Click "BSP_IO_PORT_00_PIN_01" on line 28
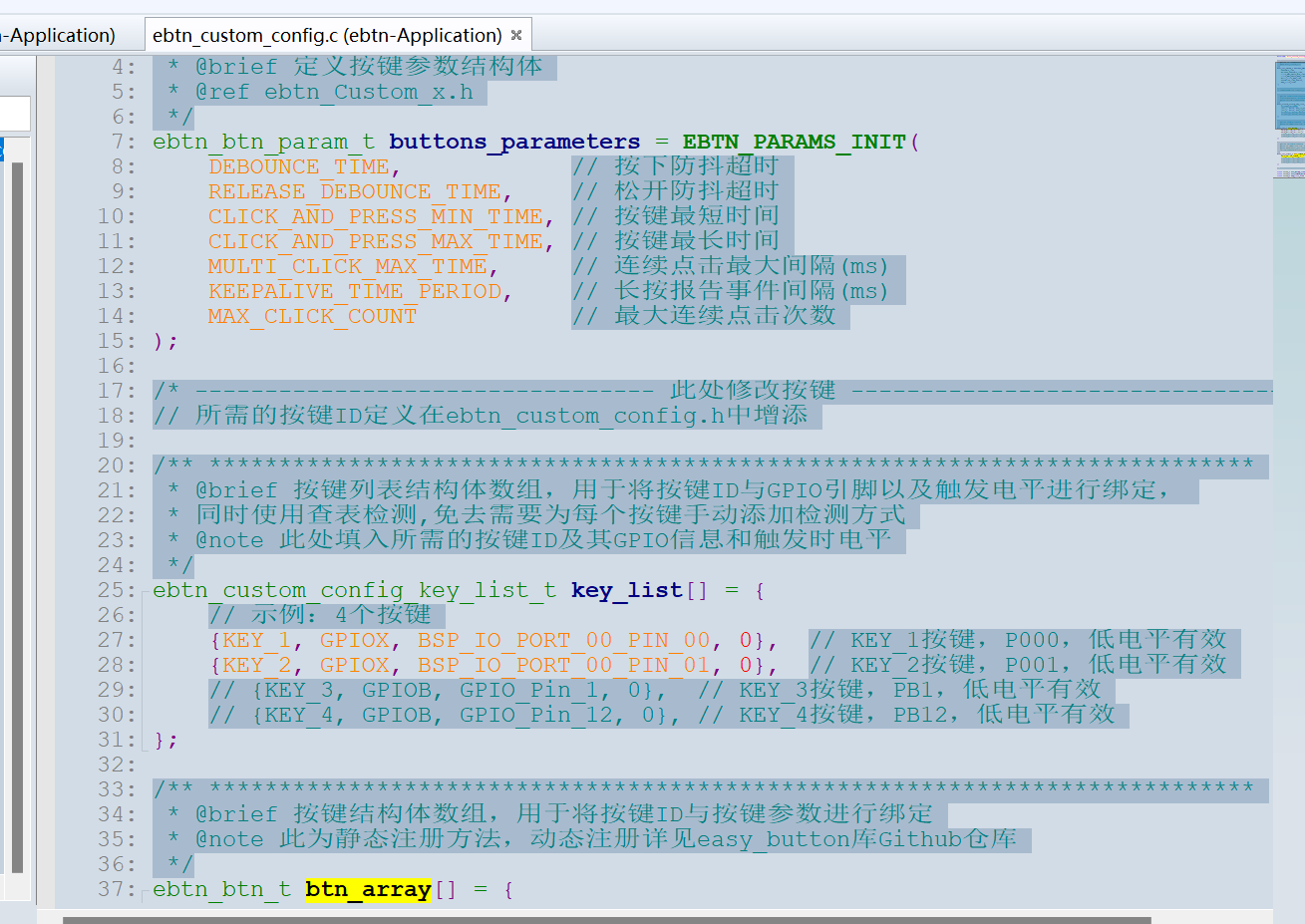 (564, 666)
